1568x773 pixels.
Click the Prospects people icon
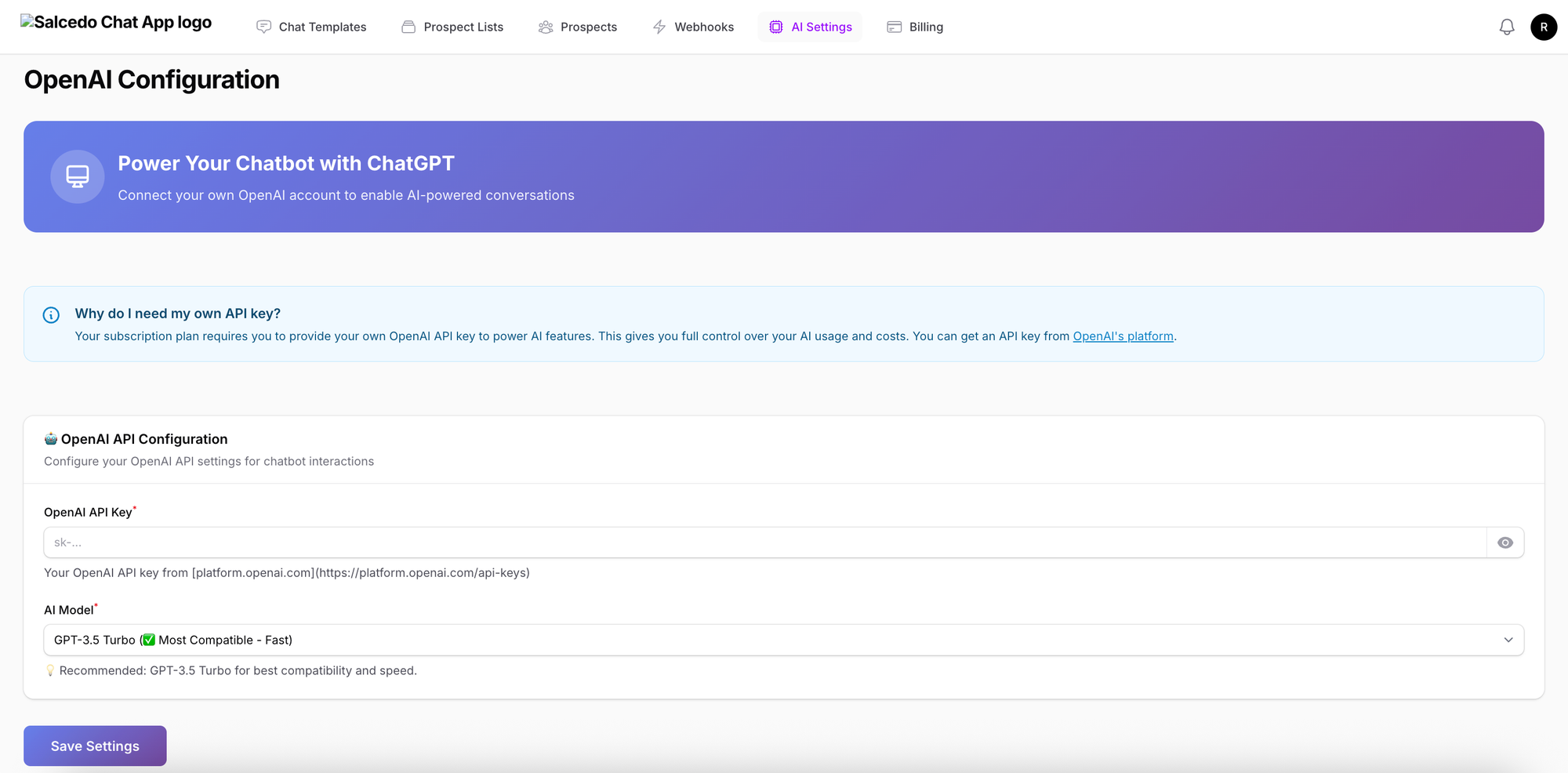click(x=546, y=27)
